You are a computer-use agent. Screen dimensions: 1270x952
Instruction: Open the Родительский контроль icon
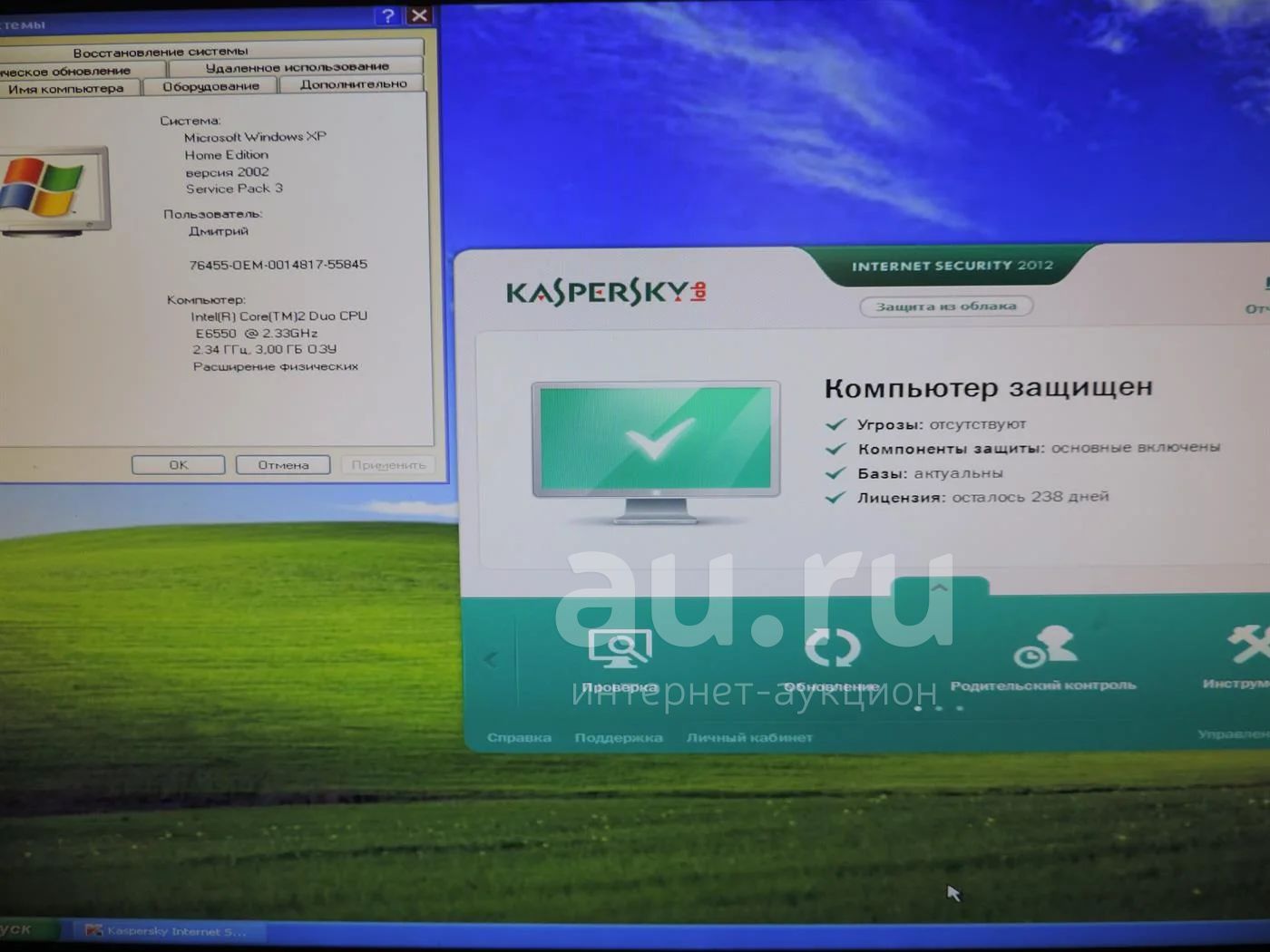(1044, 646)
